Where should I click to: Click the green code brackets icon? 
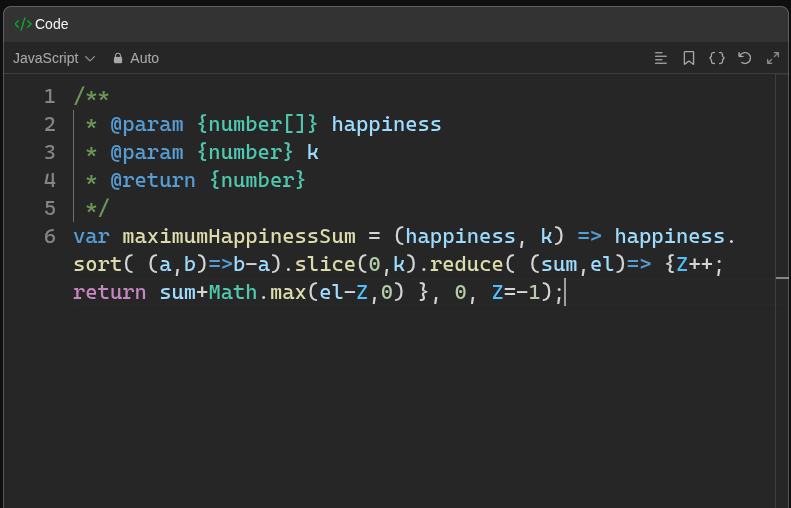tap(23, 24)
